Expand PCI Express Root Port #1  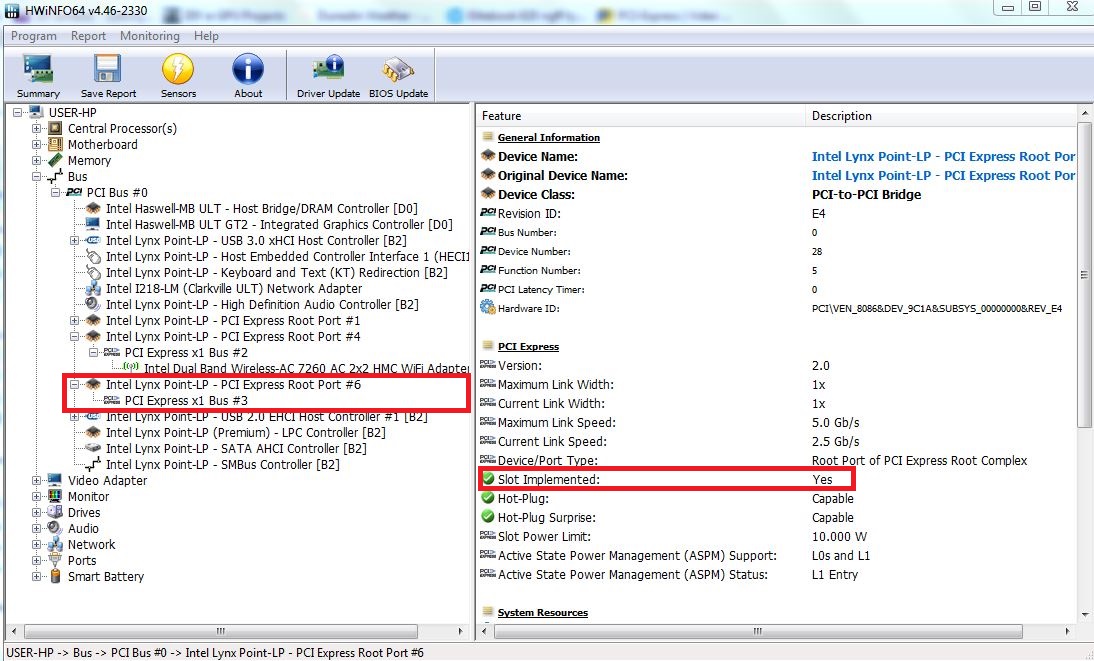click(74, 320)
